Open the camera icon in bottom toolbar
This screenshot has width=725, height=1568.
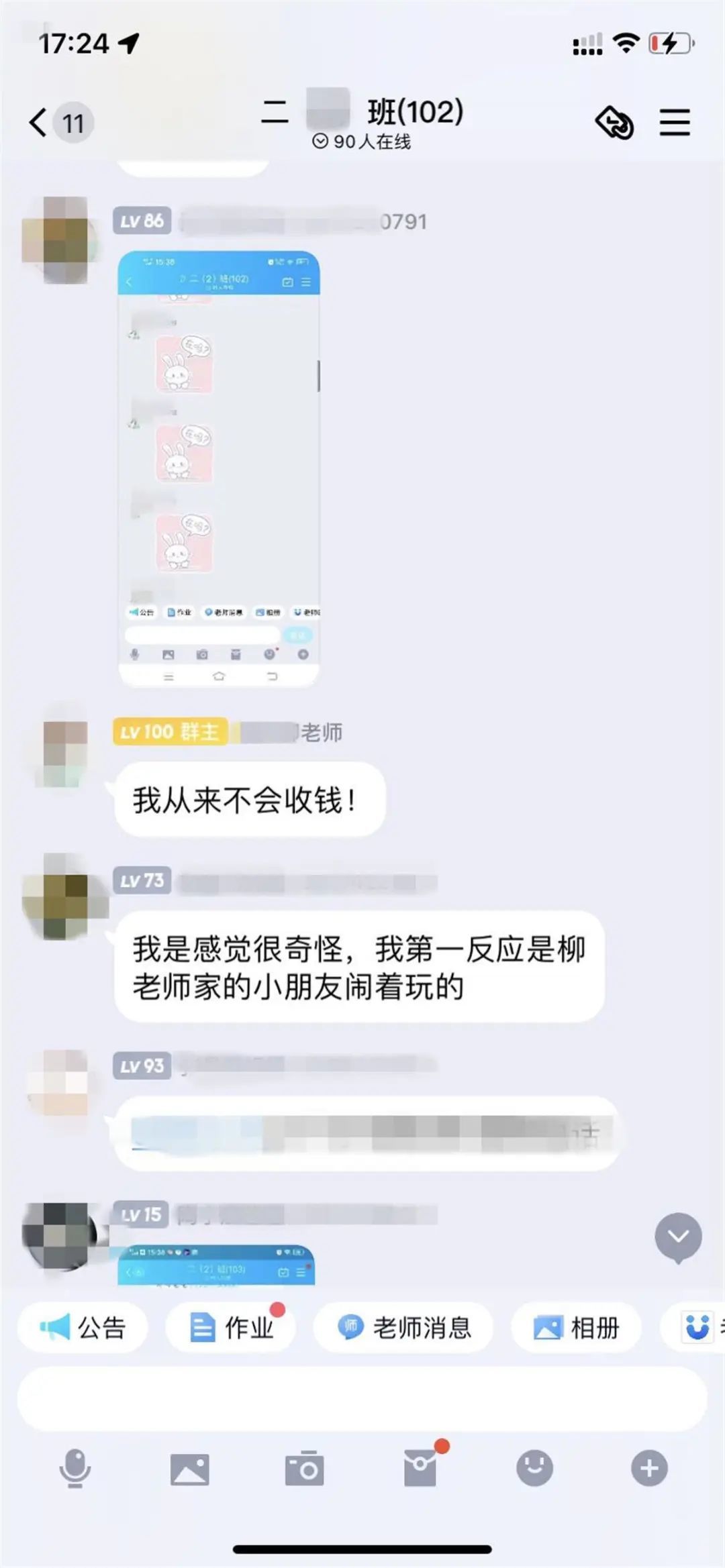[x=304, y=1468]
